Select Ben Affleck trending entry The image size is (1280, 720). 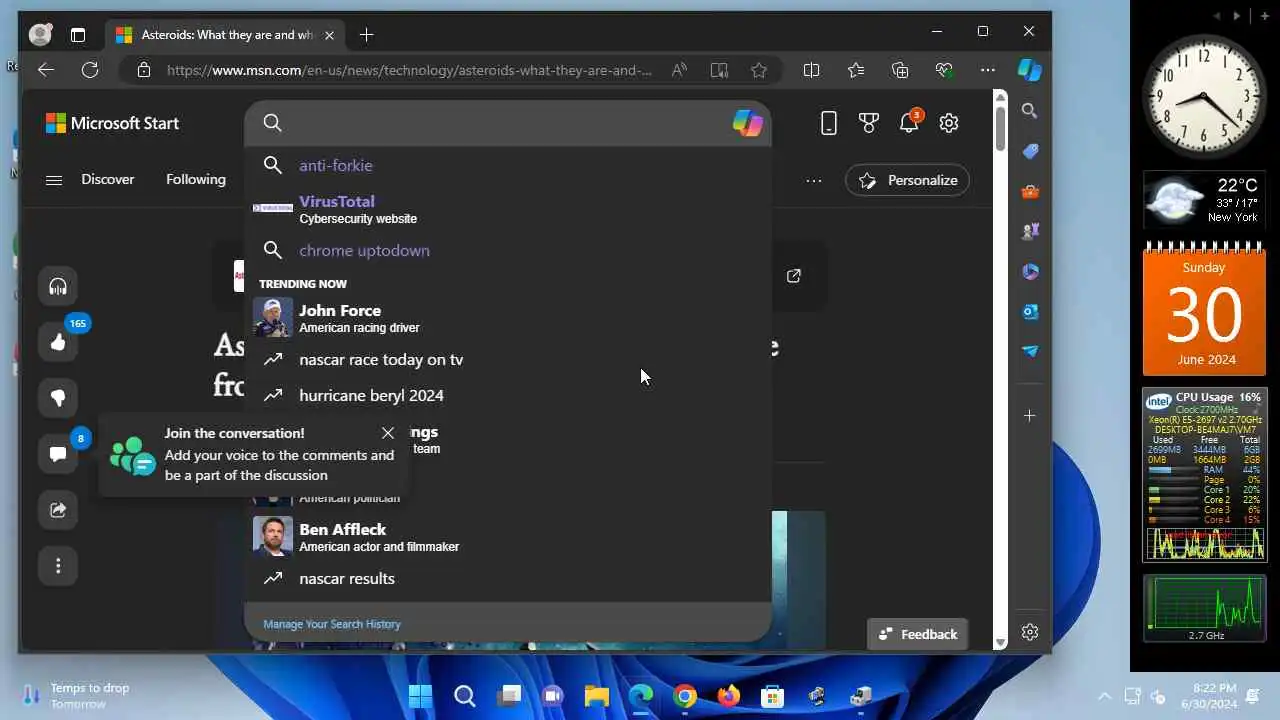[507, 536]
